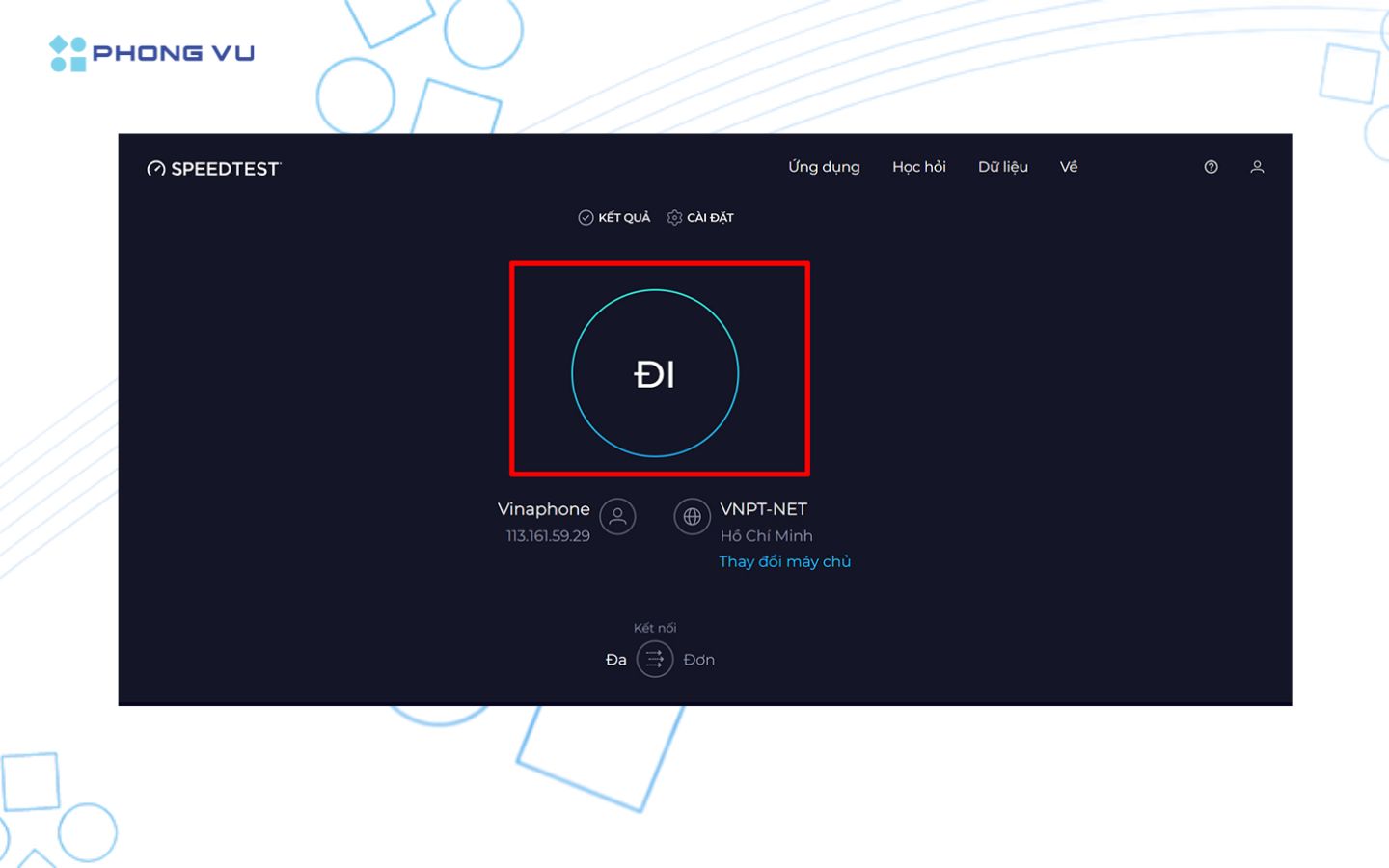Click the user account icon top right

click(x=1257, y=167)
